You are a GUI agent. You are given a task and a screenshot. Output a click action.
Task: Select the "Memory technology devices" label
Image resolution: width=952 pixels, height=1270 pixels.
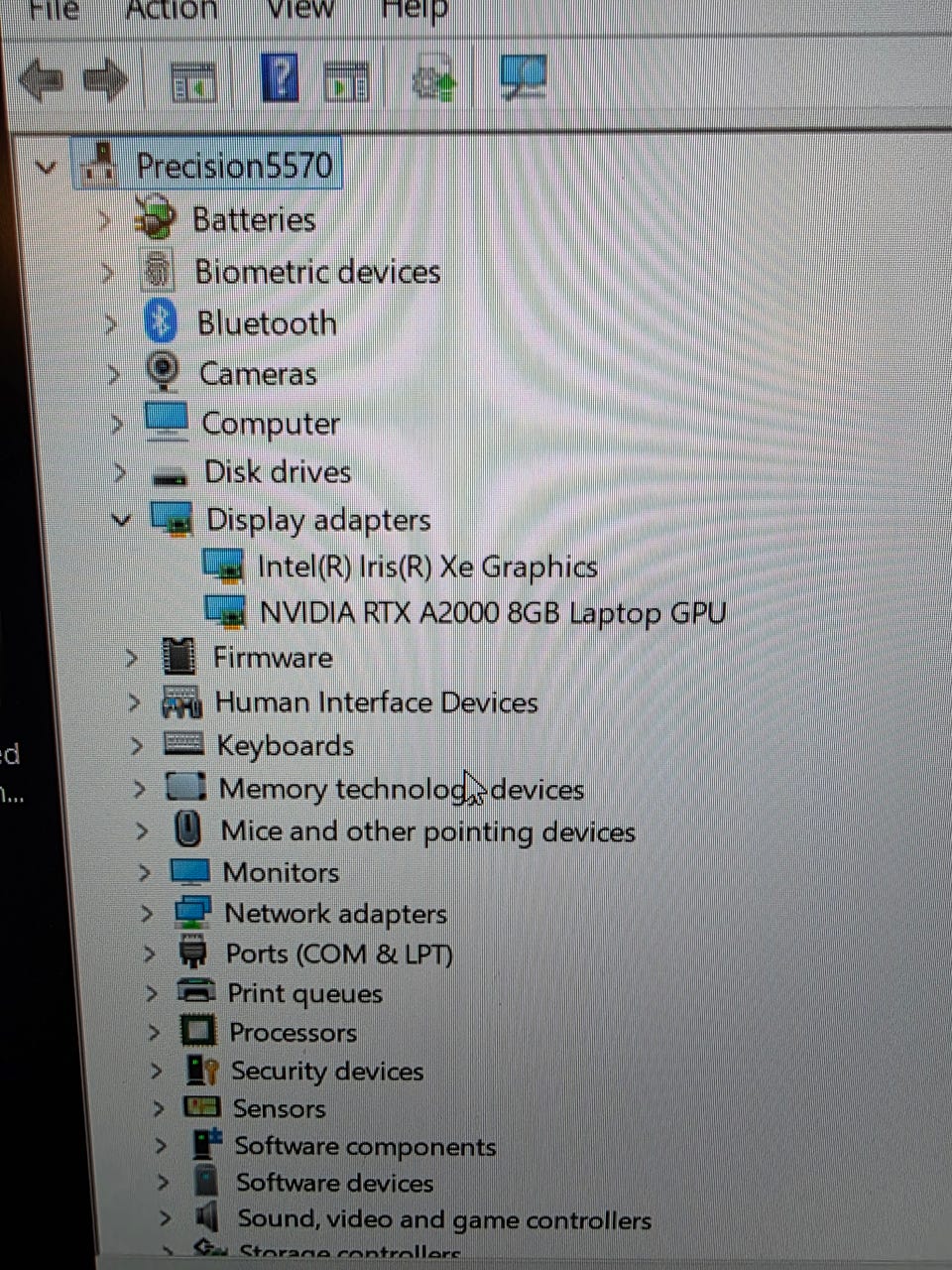click(402, 789)
